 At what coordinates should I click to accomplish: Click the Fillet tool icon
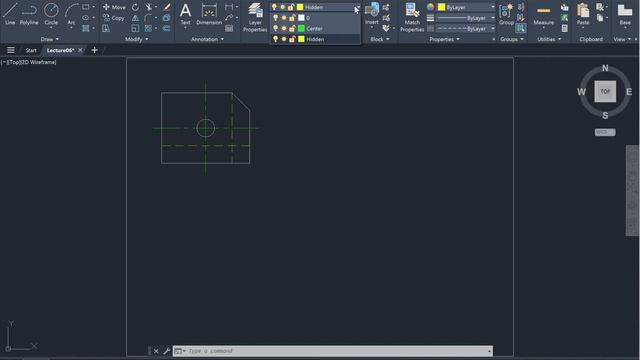pyautogui.click(x=148, y=18)
